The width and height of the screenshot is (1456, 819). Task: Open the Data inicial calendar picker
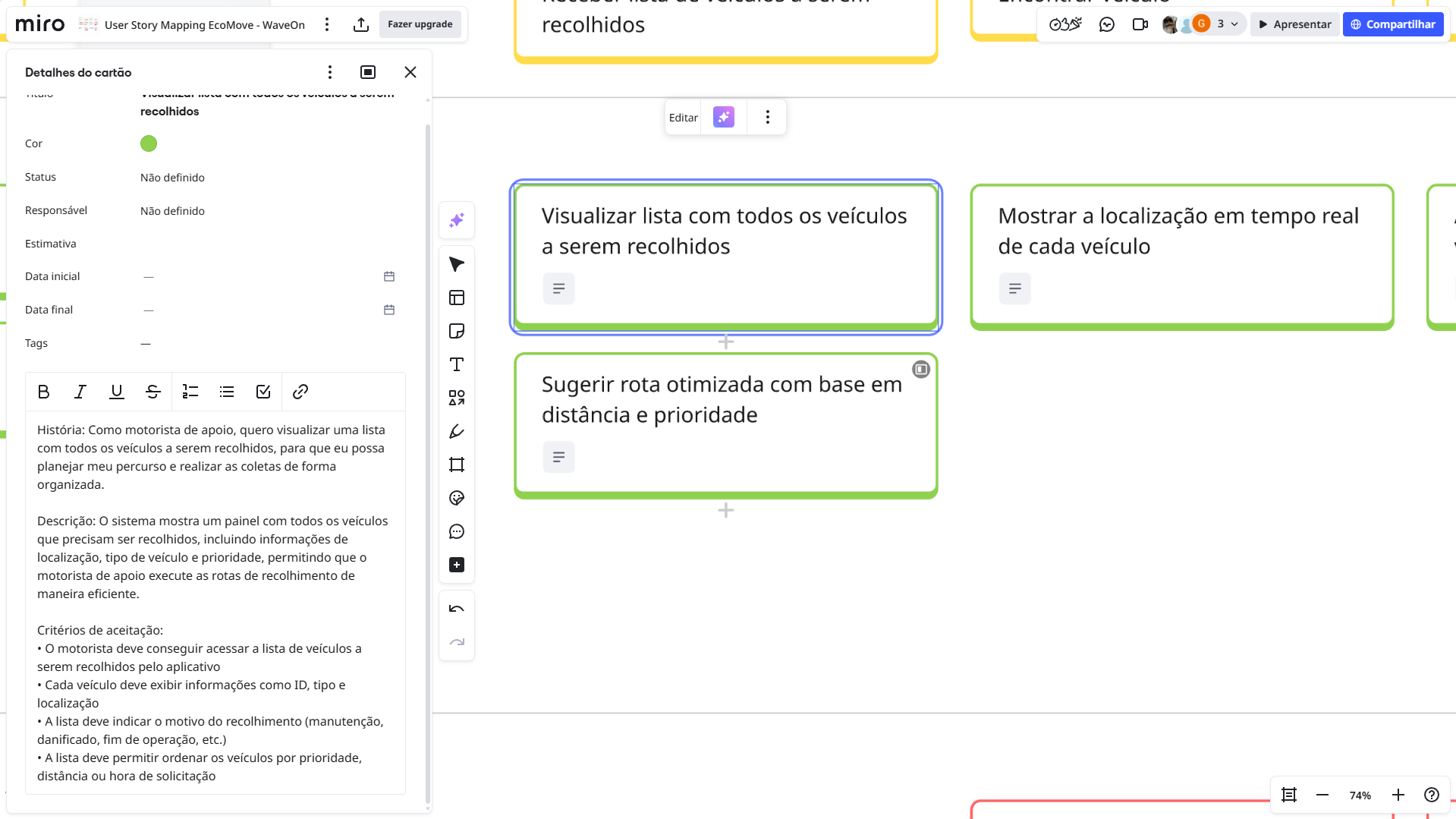point(389,276)
